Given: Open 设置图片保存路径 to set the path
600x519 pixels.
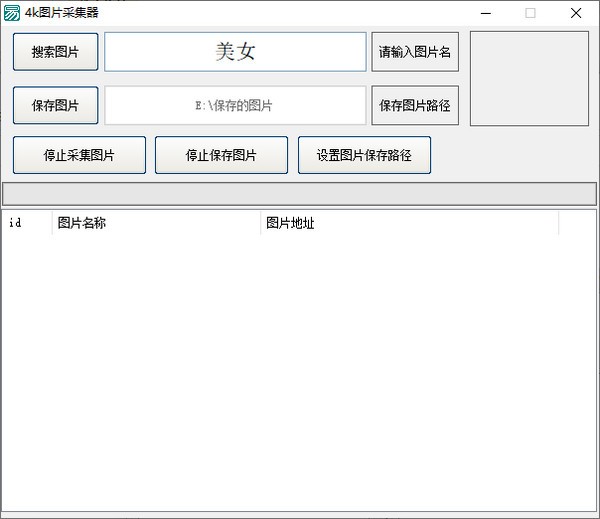Looking at the screenshot, I should pos(364,155).
